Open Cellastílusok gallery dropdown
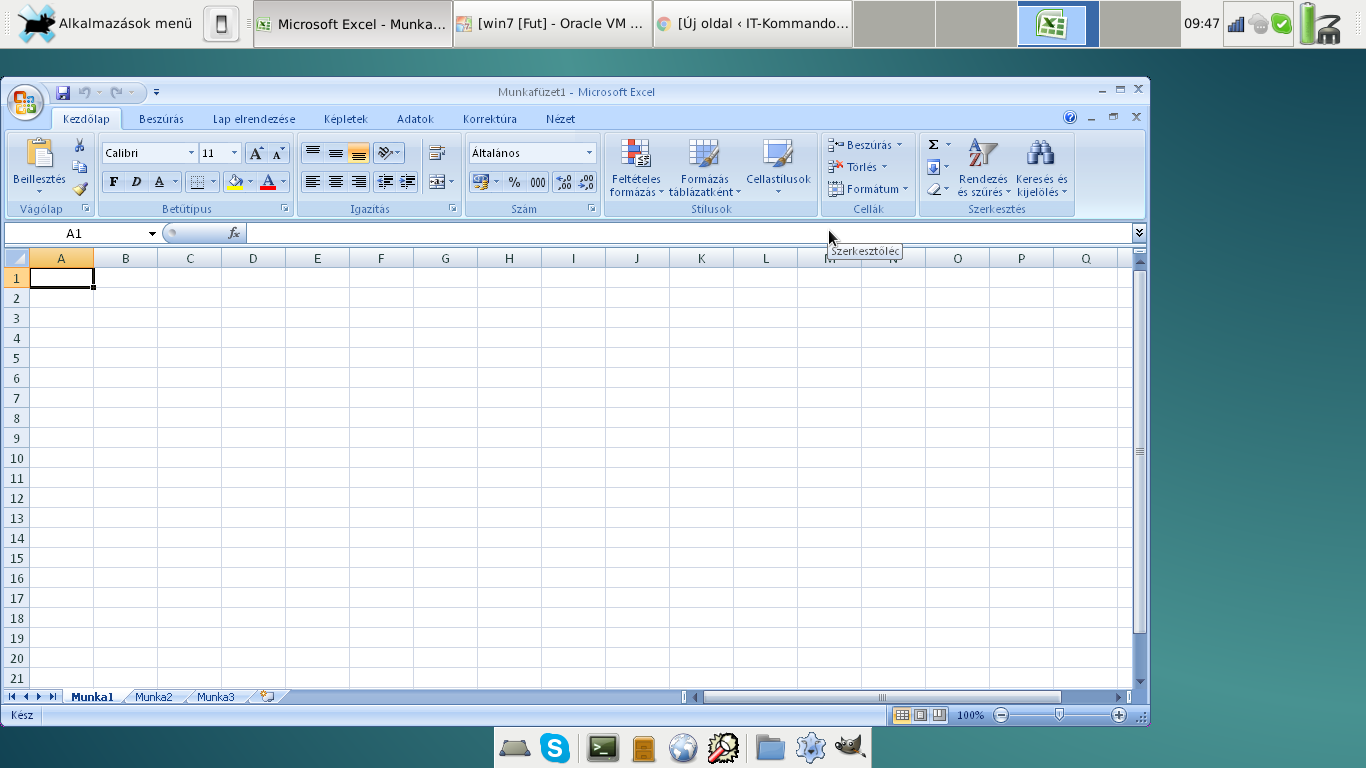The width and height of the screenshot is (1366, 768). pos(778,167)
